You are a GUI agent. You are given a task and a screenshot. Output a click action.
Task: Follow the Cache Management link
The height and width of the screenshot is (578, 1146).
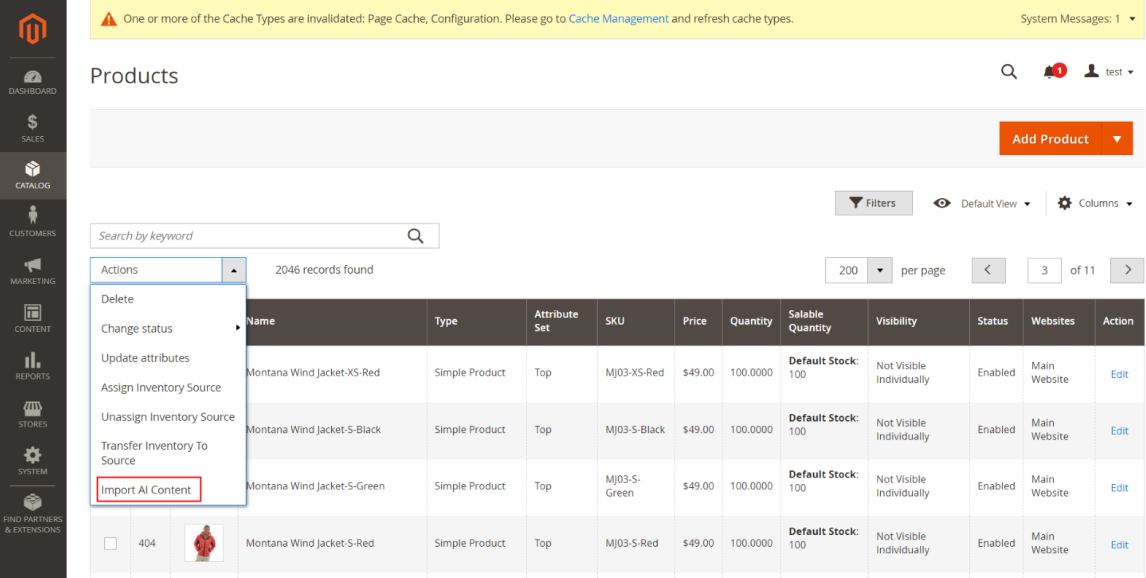(x=618, y=19)
